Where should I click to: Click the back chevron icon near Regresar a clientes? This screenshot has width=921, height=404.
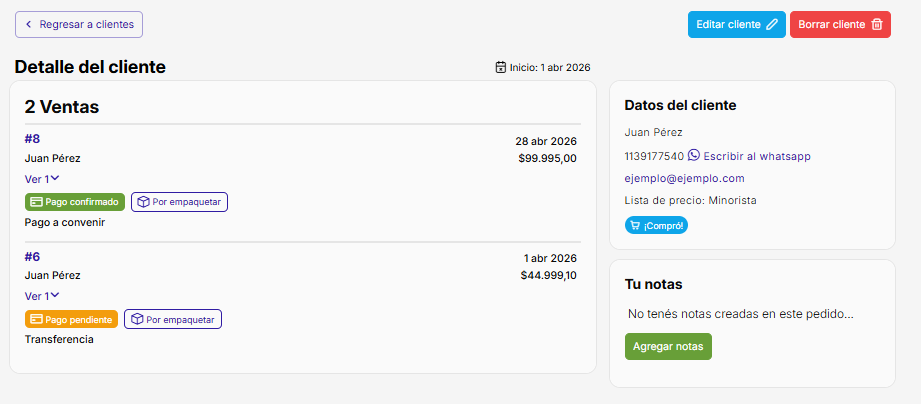coord(28,25)
